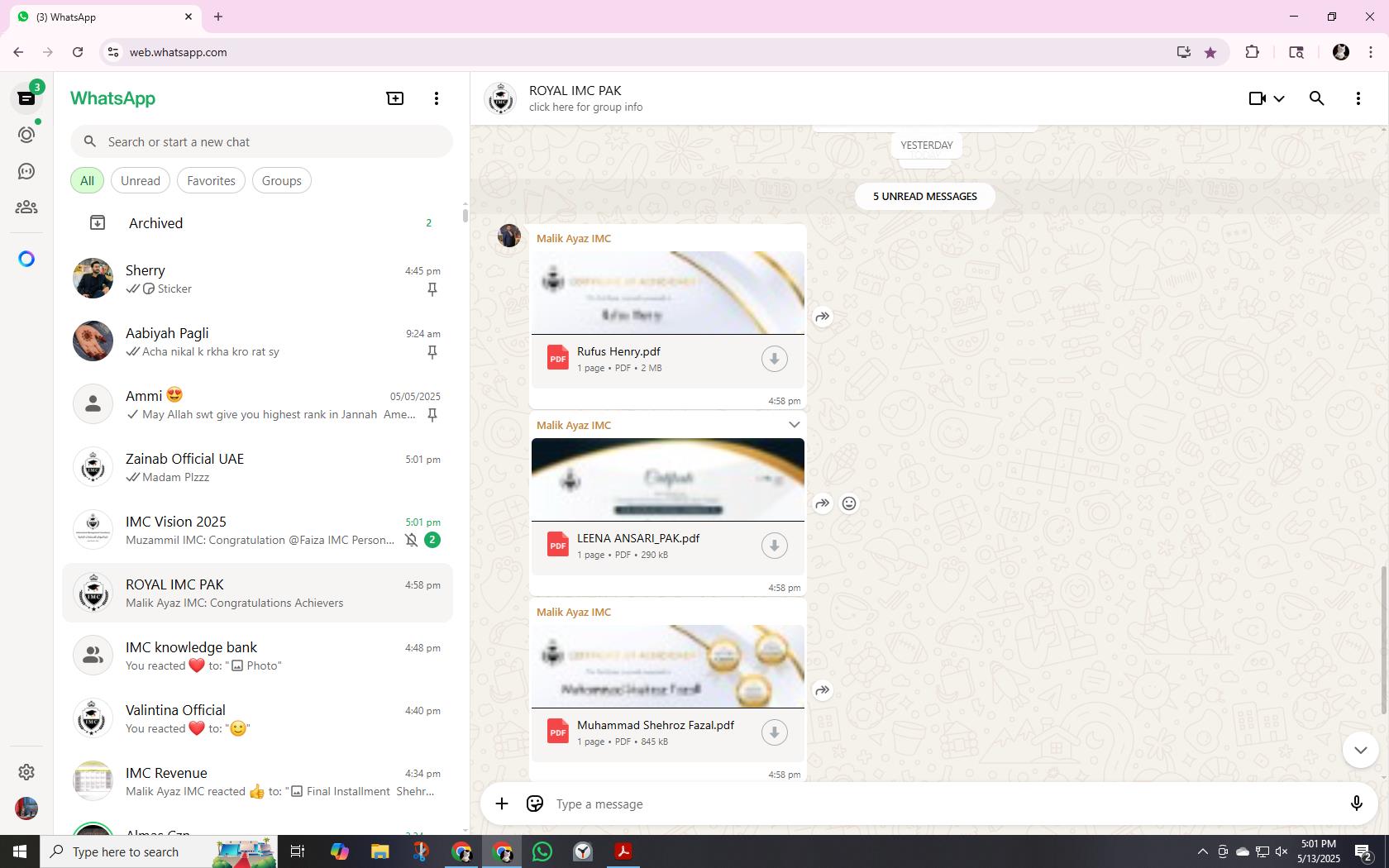
Task: Download Muhammad Shehroz Fazal.pdf
Action: click(x=774, y=732)
